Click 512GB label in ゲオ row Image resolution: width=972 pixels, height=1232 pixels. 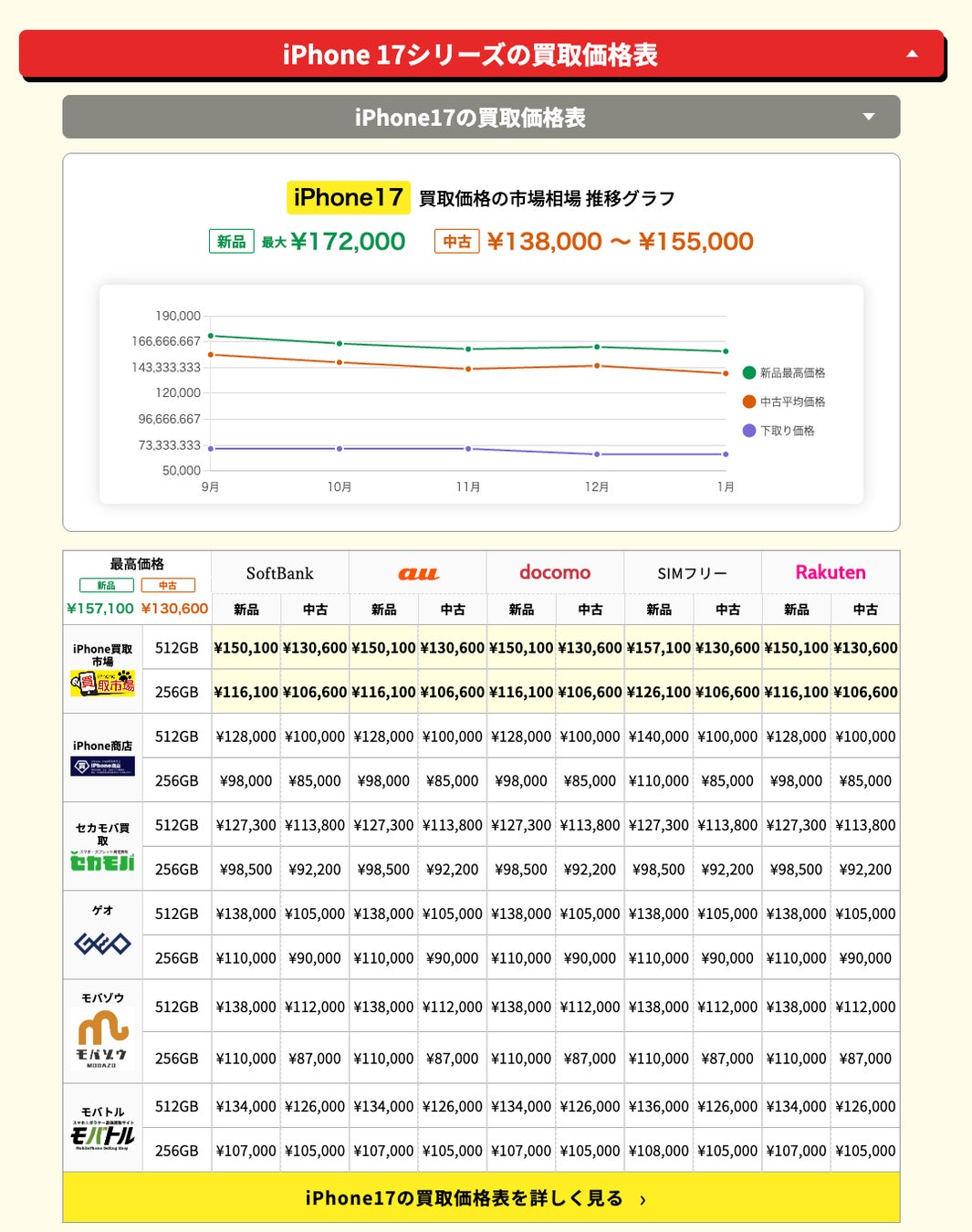(x=176, y=914)
